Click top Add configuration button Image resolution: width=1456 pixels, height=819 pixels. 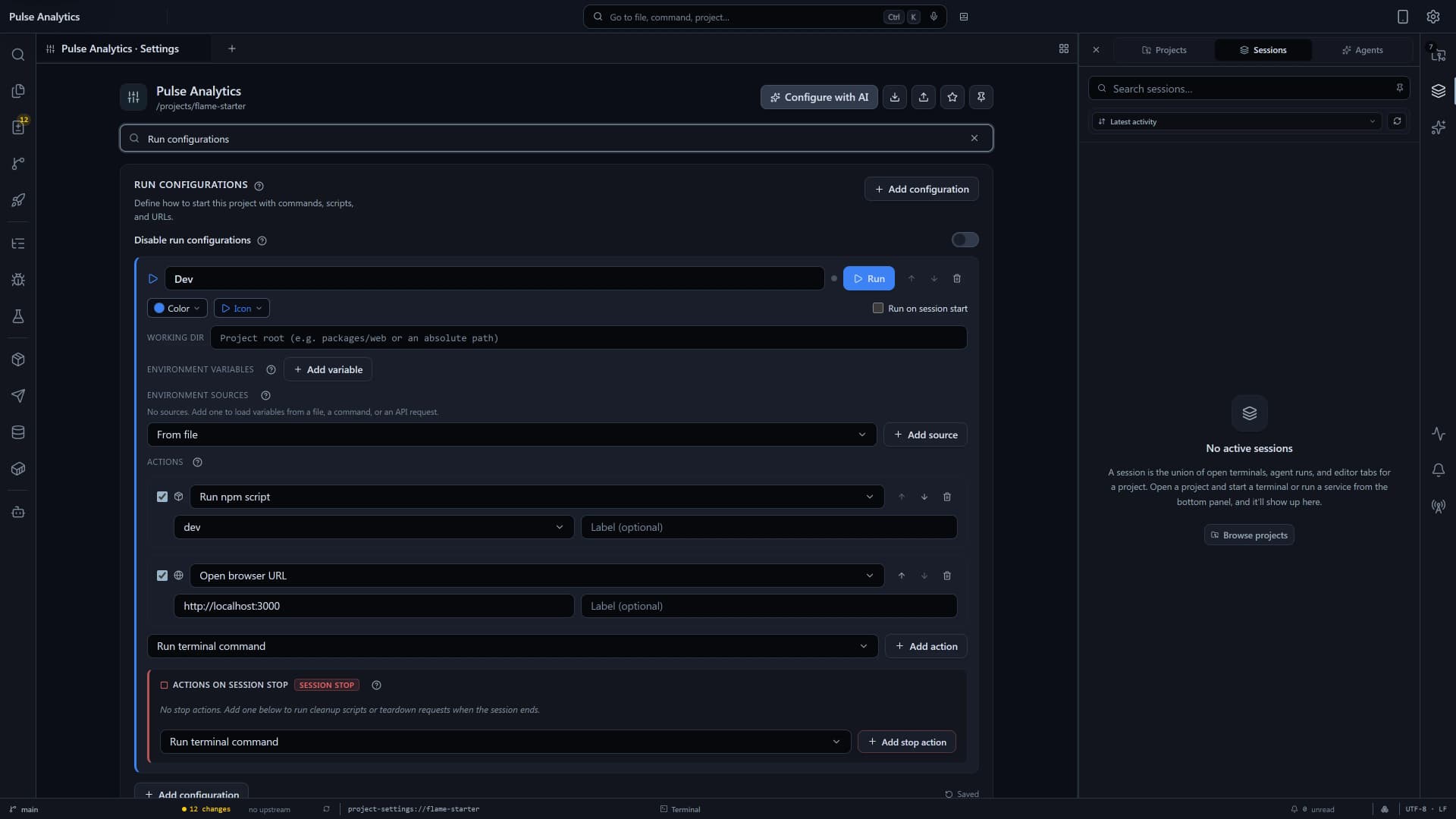click(x=921, y=189)
